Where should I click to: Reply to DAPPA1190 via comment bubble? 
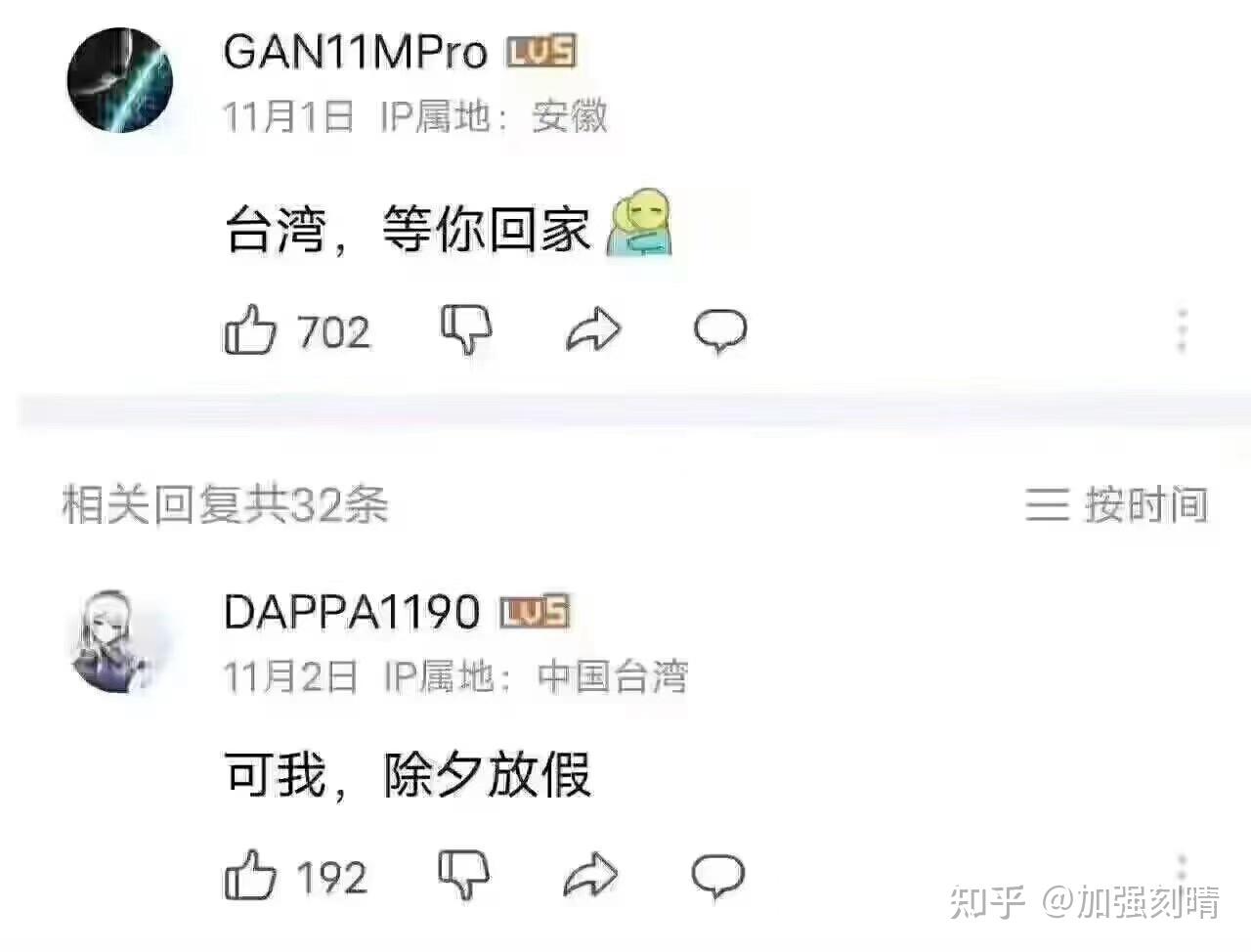[x=718, y=877]
